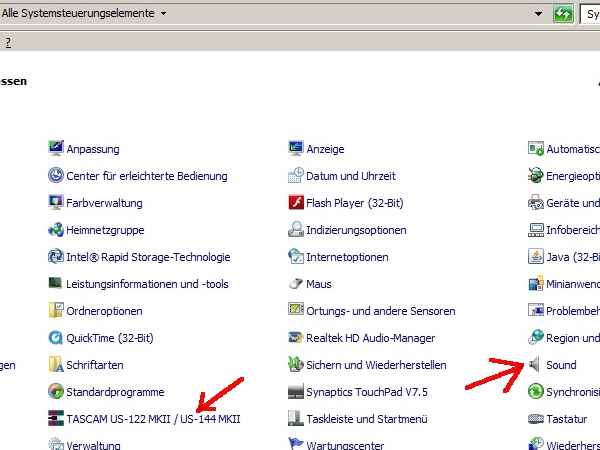
Task: Expand the Alle Systemsteuerungselemente breadcrumb arrow
Action: (x=163, y=13)
